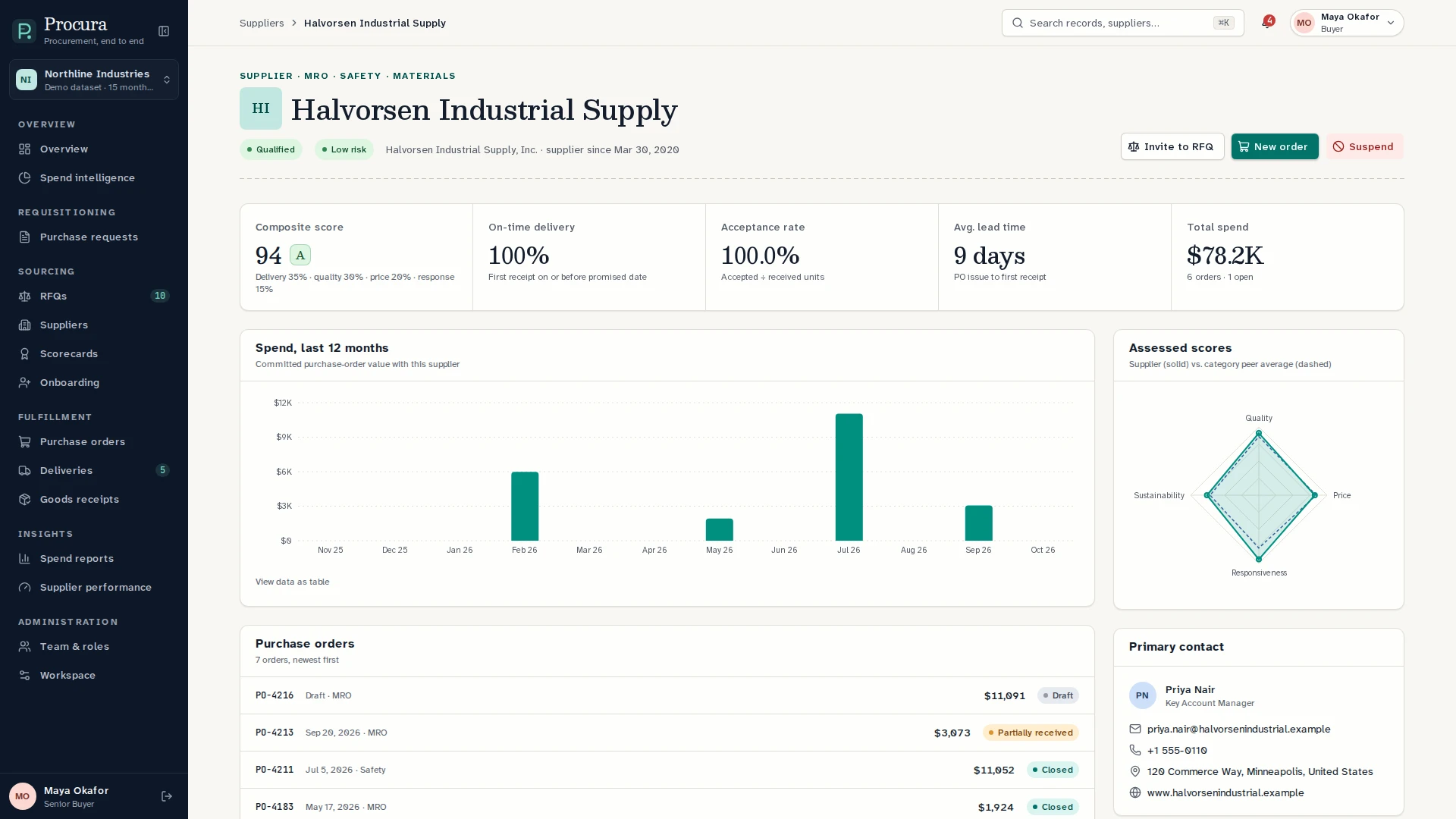The height and width of the screenshot is (819, 1456).
Task: Open Purchase orders in sidebar
Action: [94, 442]
